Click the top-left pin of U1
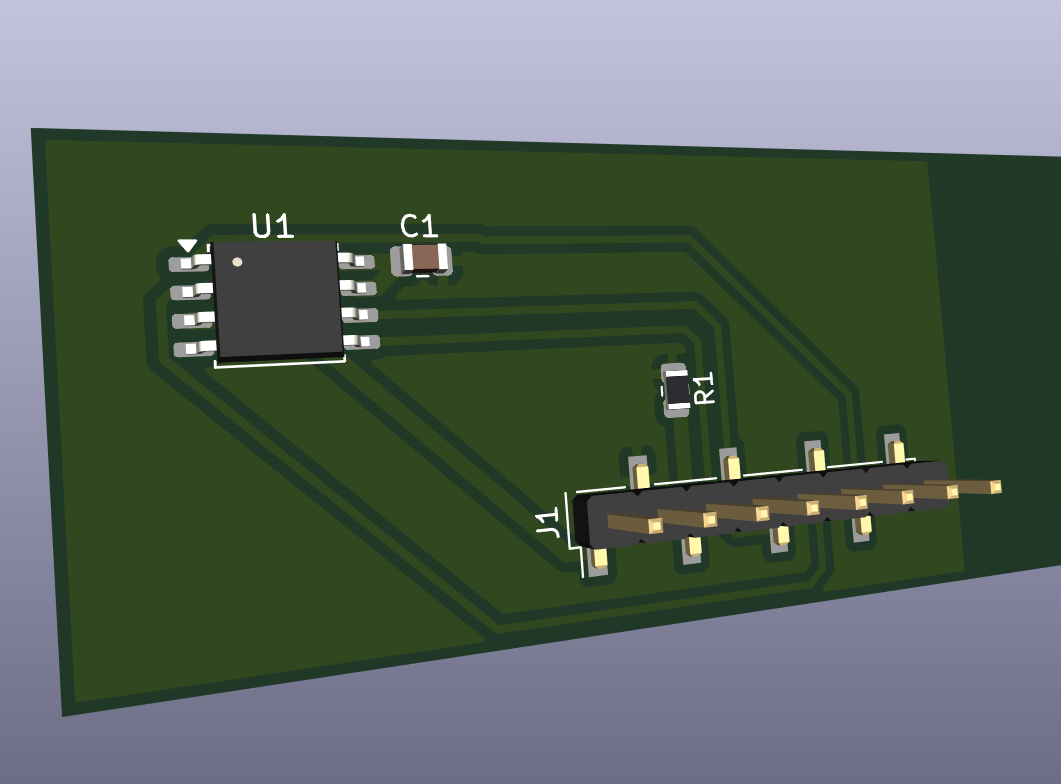The width and height of the screenshot is (1061, 784). pyautogui.click(x=191, y=262)
